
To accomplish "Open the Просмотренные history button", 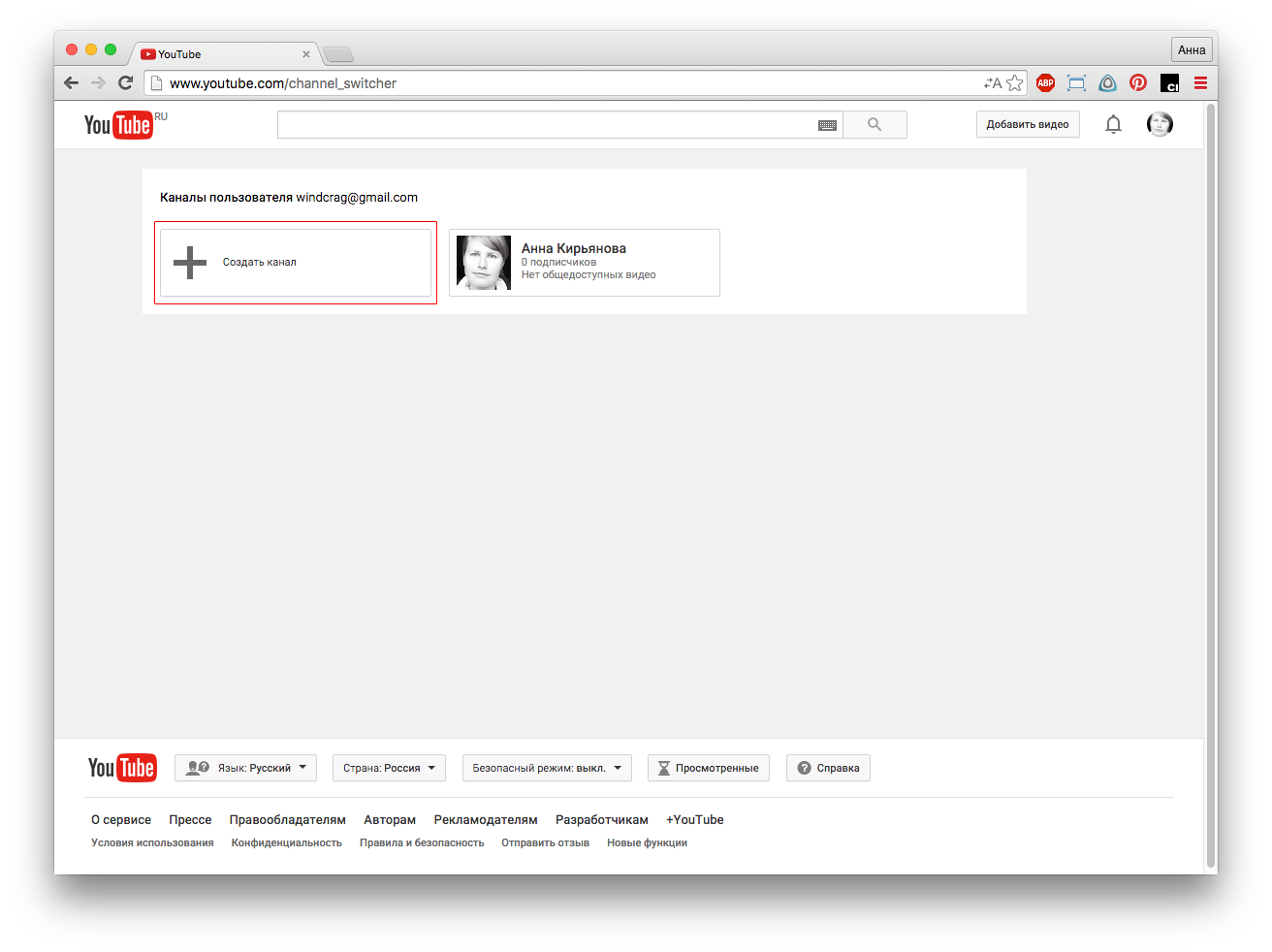I will (709, 768).
